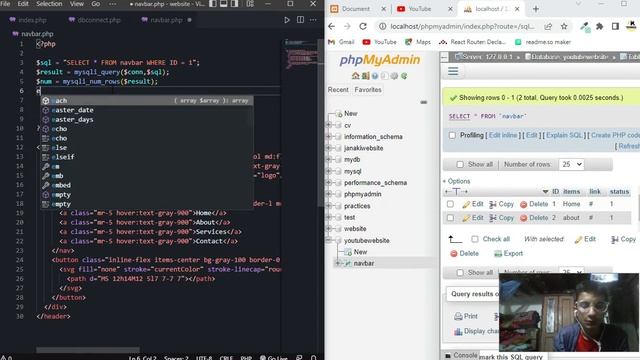Screen dimensions: 640x360
Task: Expand the performance_schema database
Action: click(x=329, y=183)
